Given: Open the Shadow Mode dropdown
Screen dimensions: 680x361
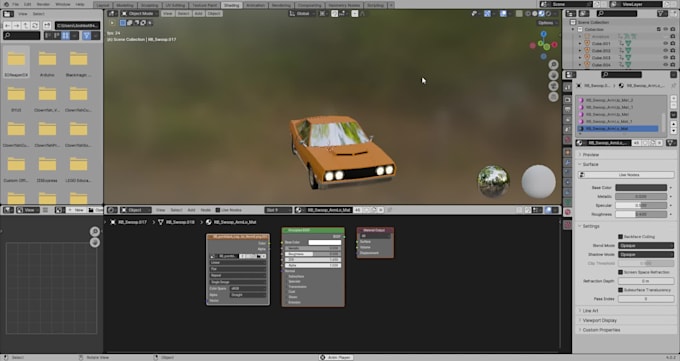Looking at the screenshot, I should click(646, 254).
